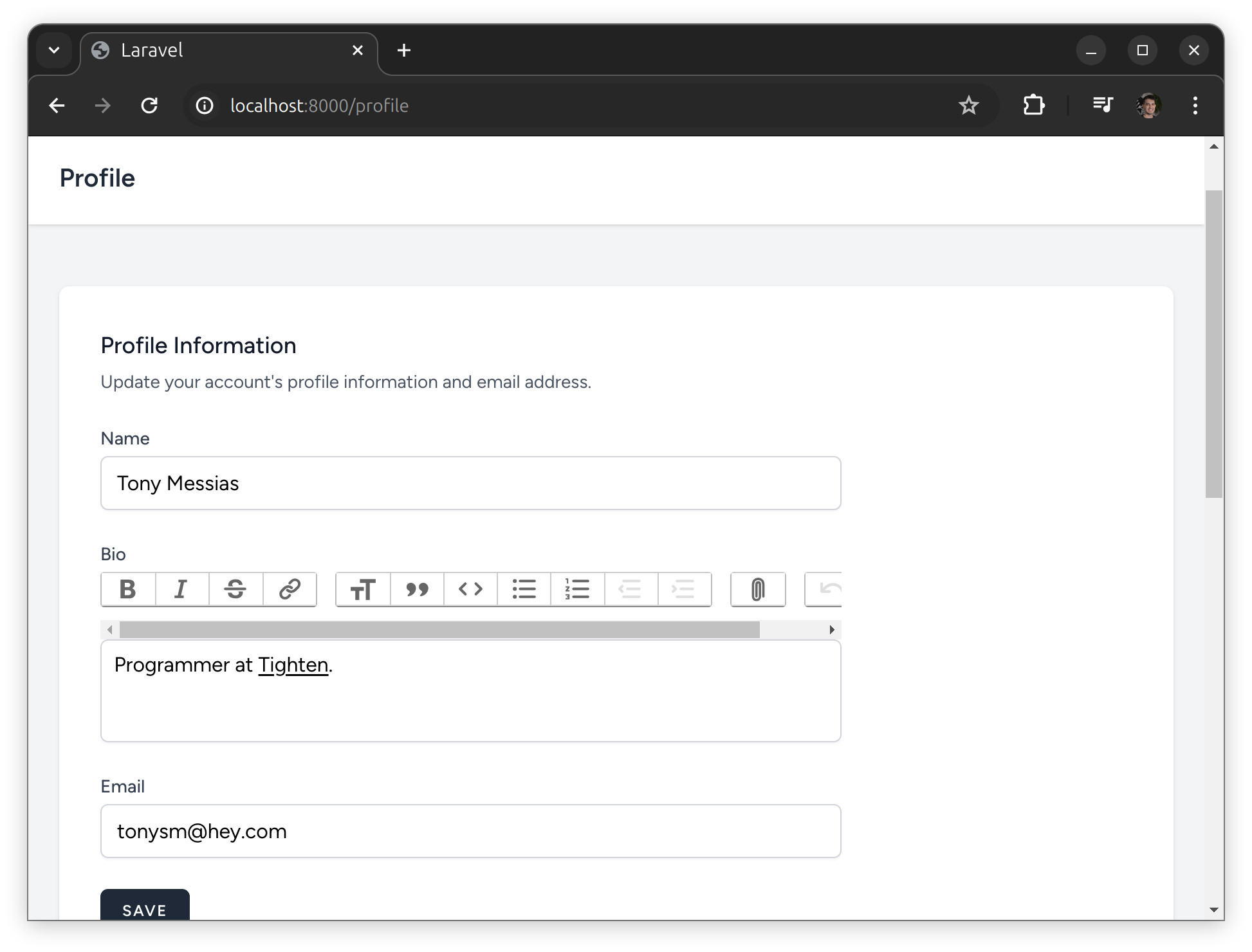Image resolution: width=1252 pixels, height=952 pixels.
Task: Click into the Bio text editor
Action: [x=471, y=691]
